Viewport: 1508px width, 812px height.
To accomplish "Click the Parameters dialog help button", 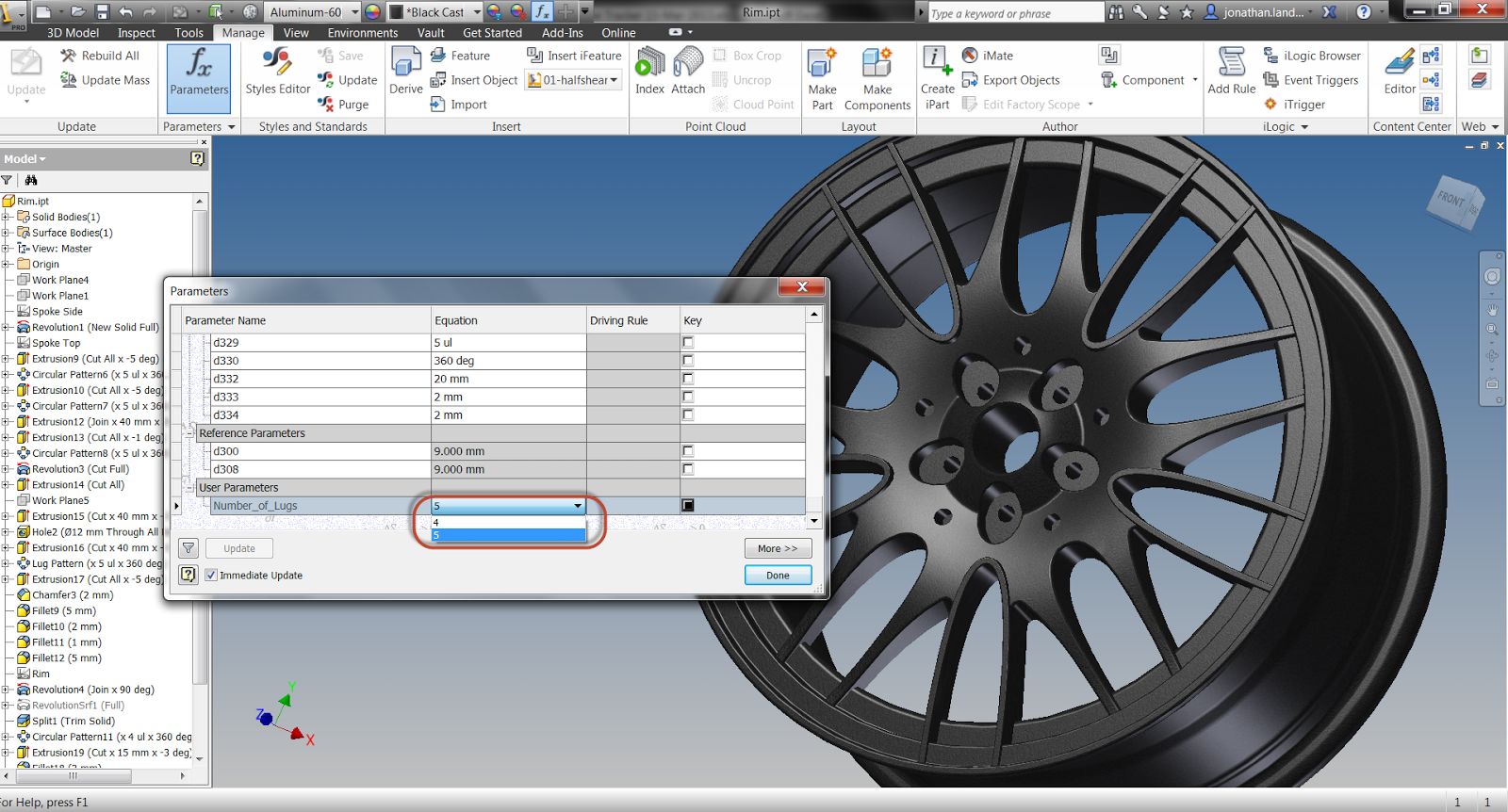I will click(188, 575).
